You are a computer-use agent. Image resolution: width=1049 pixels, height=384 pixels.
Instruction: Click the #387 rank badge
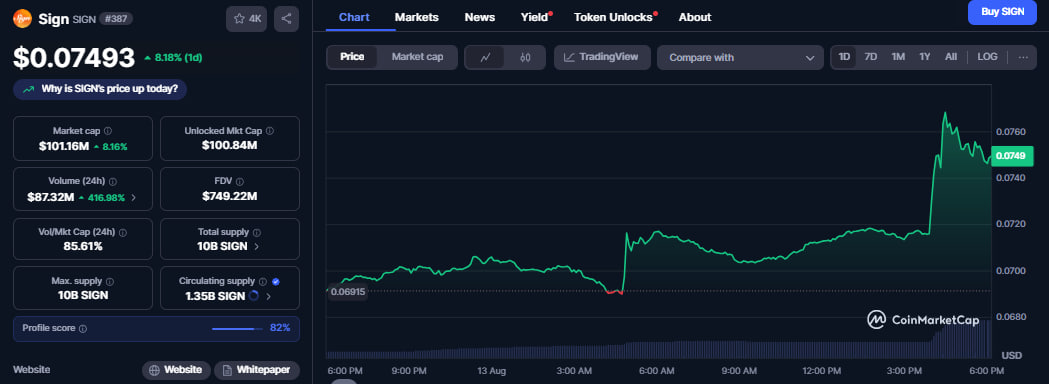[x=116, y=19]
